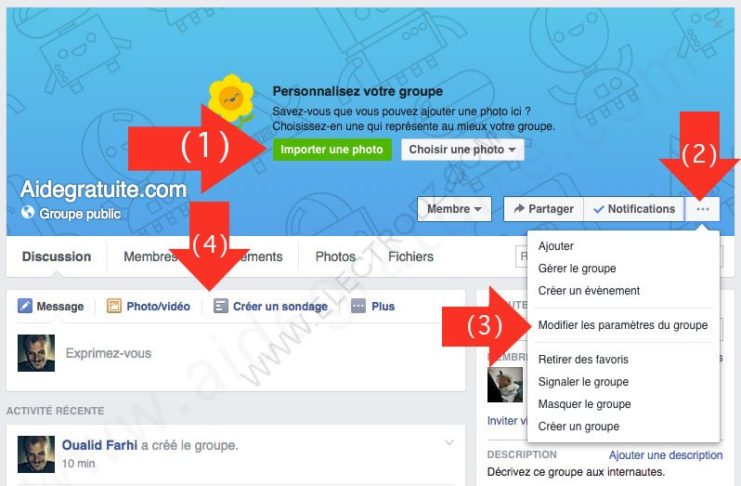Click the sunflower mascot icon
Screen dimensions: 741x486
pos(231,98)
